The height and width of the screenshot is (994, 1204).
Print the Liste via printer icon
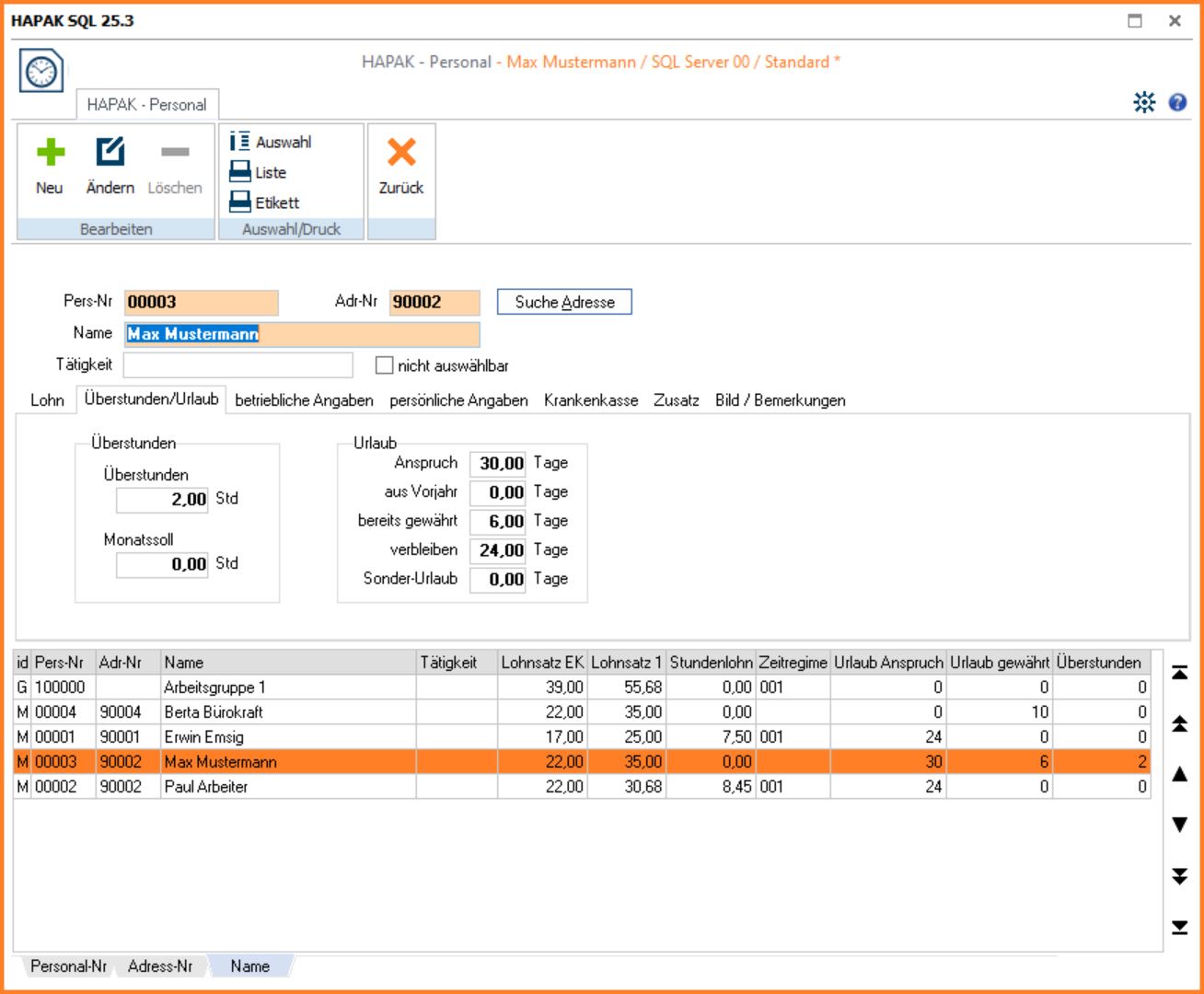point(240,172)
